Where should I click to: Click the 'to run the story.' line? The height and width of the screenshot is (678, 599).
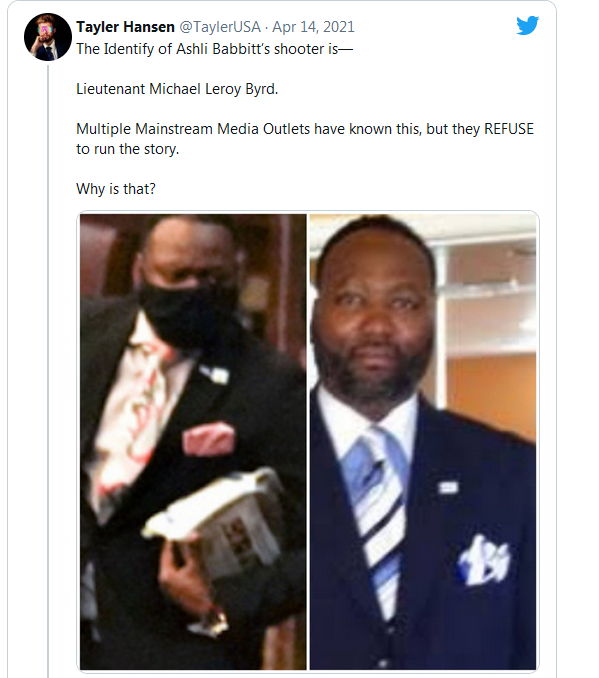[128, 149]
